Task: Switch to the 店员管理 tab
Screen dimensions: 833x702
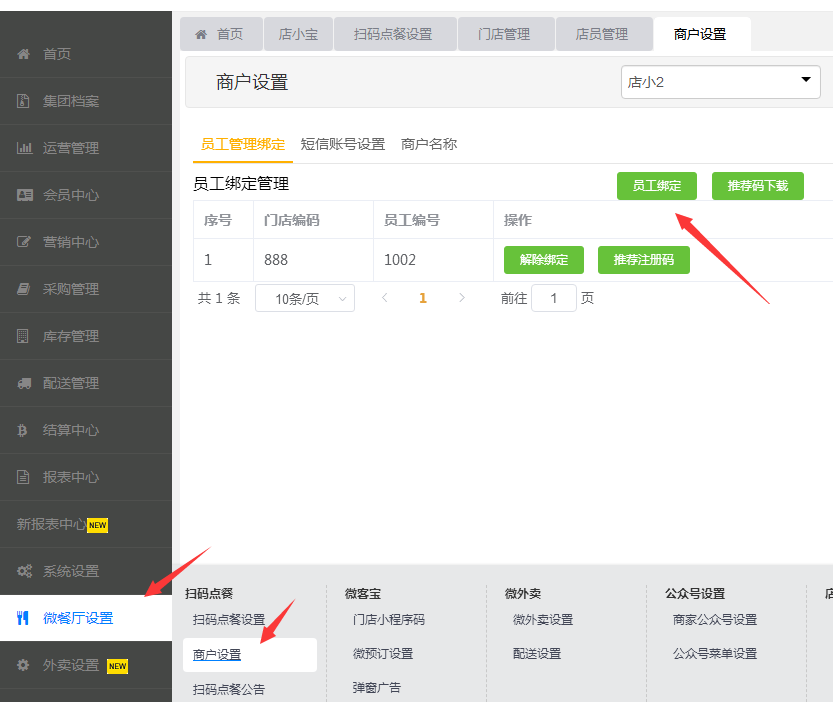Action: click(604, 34)
